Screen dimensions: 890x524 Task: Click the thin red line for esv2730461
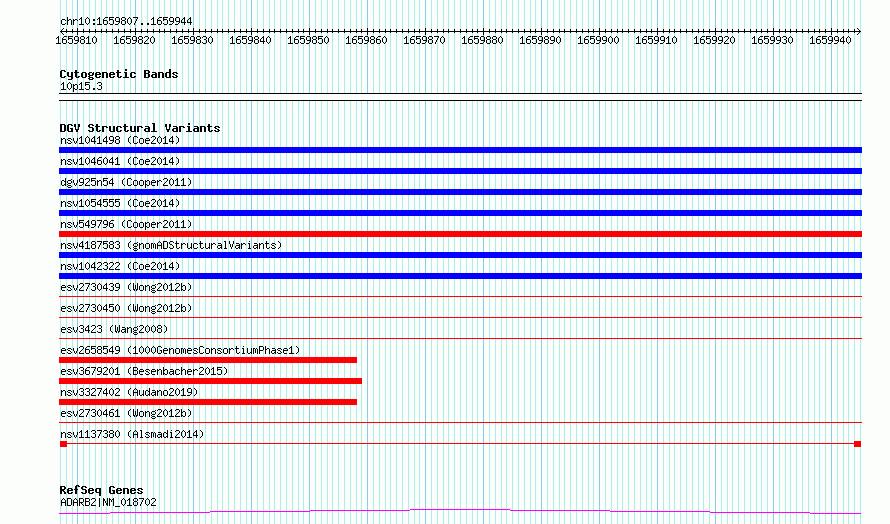pos(460,422)
